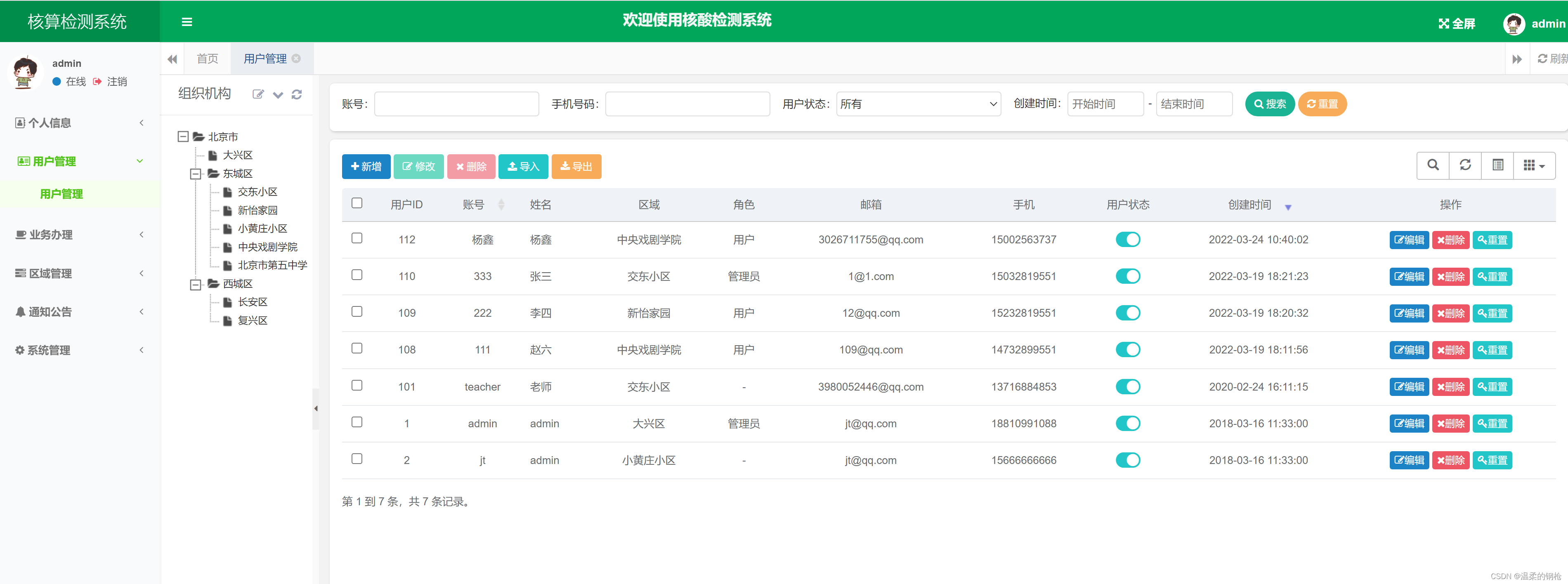The image size is (1568, 584).
Task: Open 区域管理 in the sidebar
Action: (80, 273)
